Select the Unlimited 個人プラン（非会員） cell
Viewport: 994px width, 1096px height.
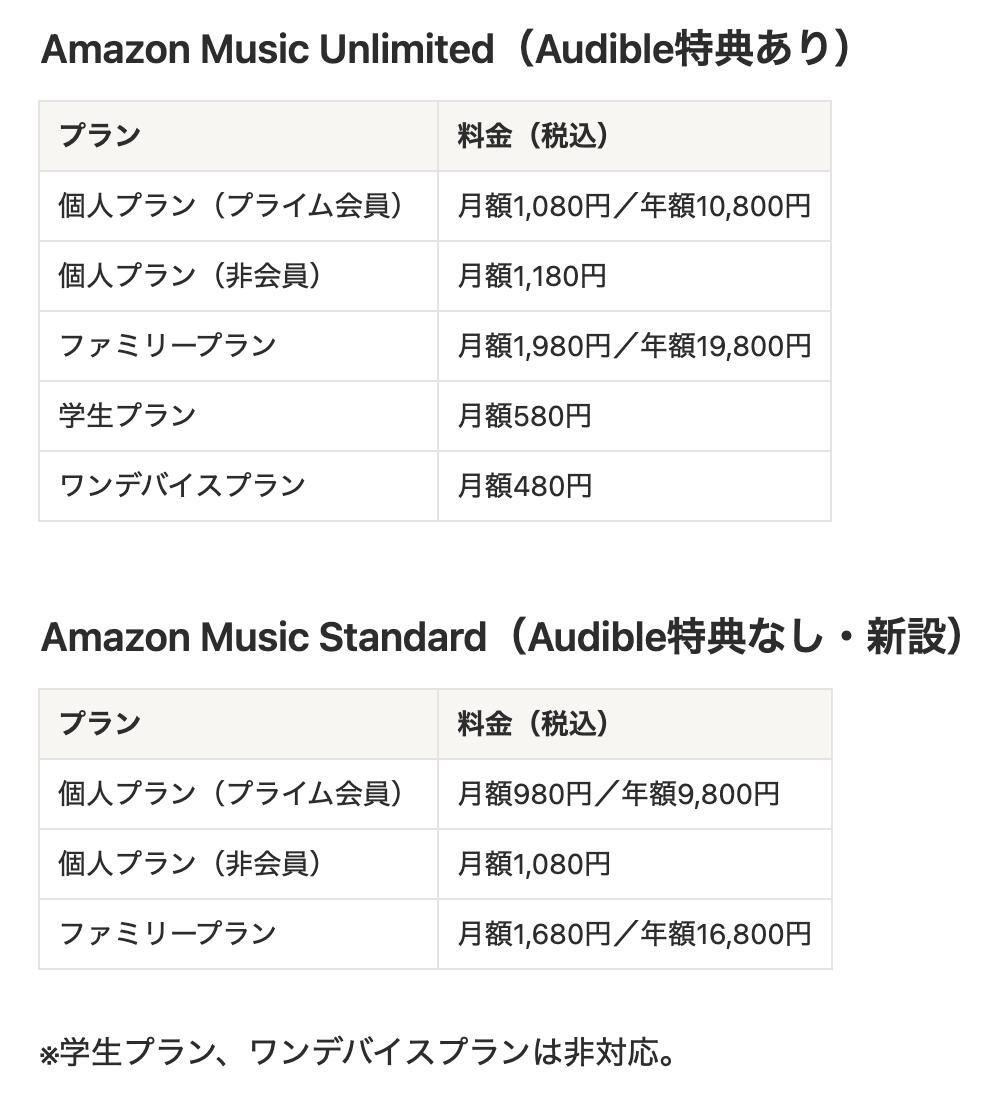[x=190, y=276]
